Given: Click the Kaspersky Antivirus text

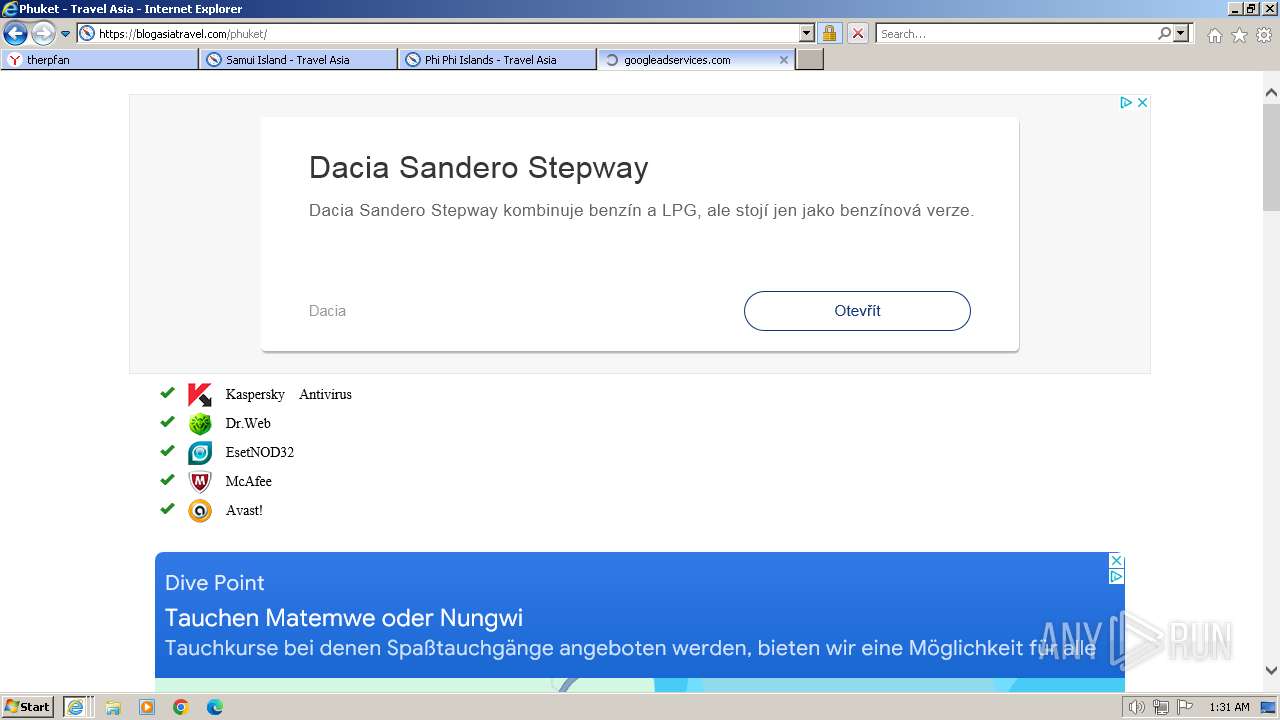Looking at the screenshot, I should [289, 395].
